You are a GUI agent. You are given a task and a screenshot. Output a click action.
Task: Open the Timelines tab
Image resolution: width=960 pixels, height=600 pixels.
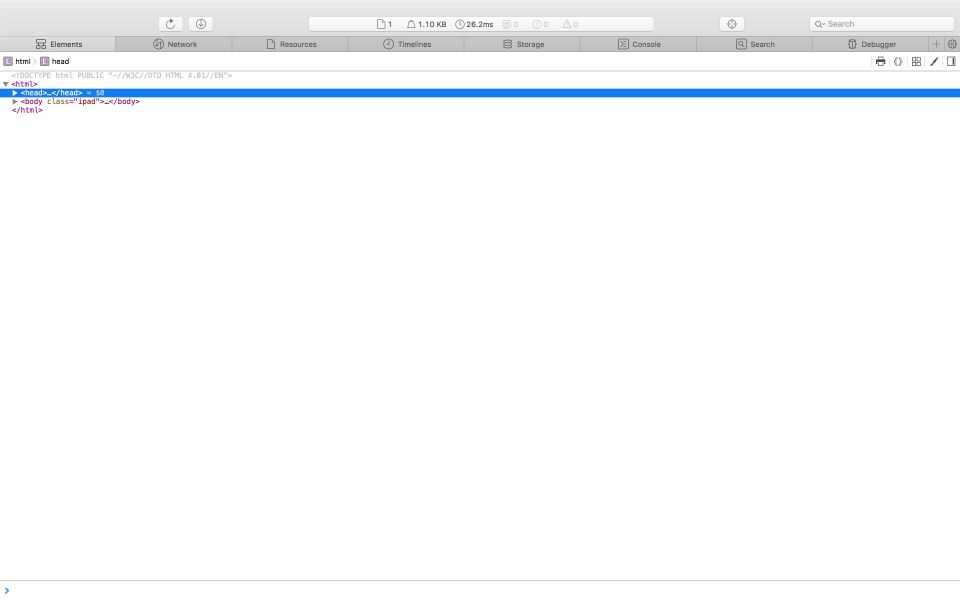(407, 44)
